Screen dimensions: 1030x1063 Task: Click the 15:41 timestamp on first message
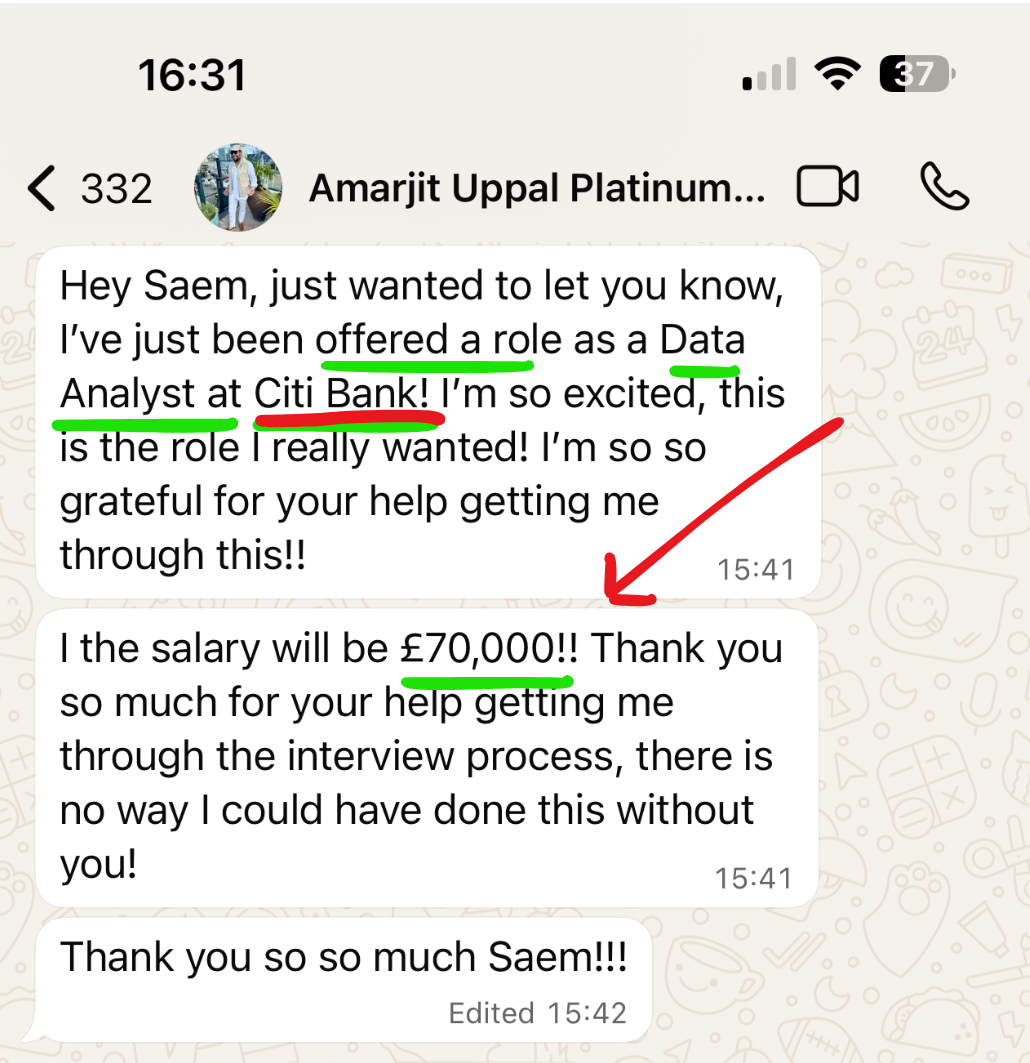click(x=755, y=569)
